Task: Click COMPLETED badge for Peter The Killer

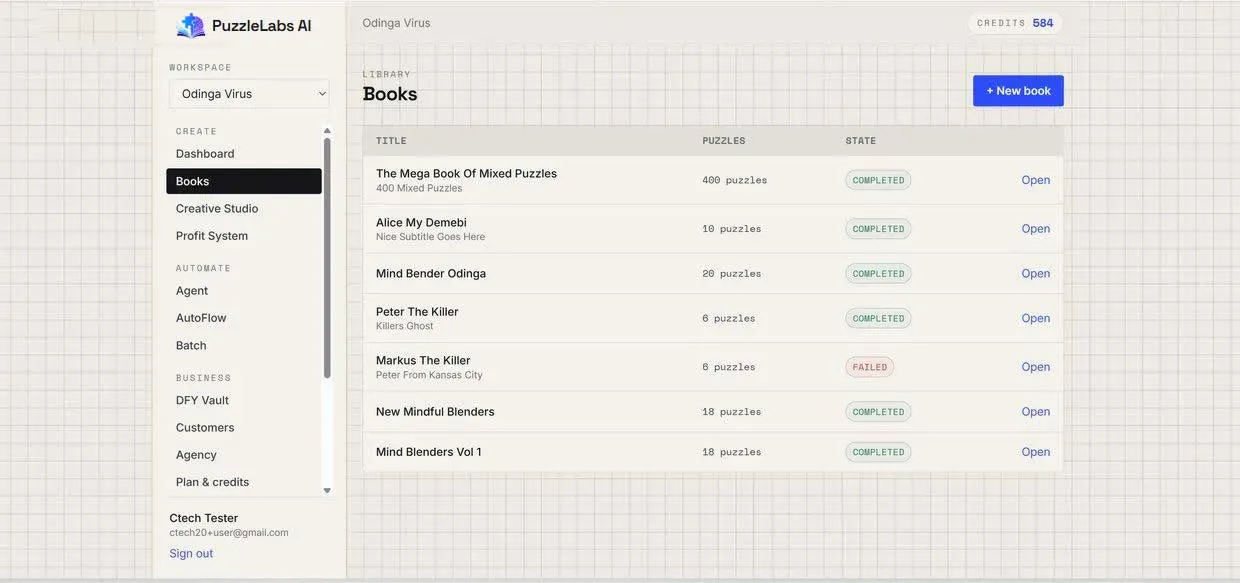Action: [878, 319]
